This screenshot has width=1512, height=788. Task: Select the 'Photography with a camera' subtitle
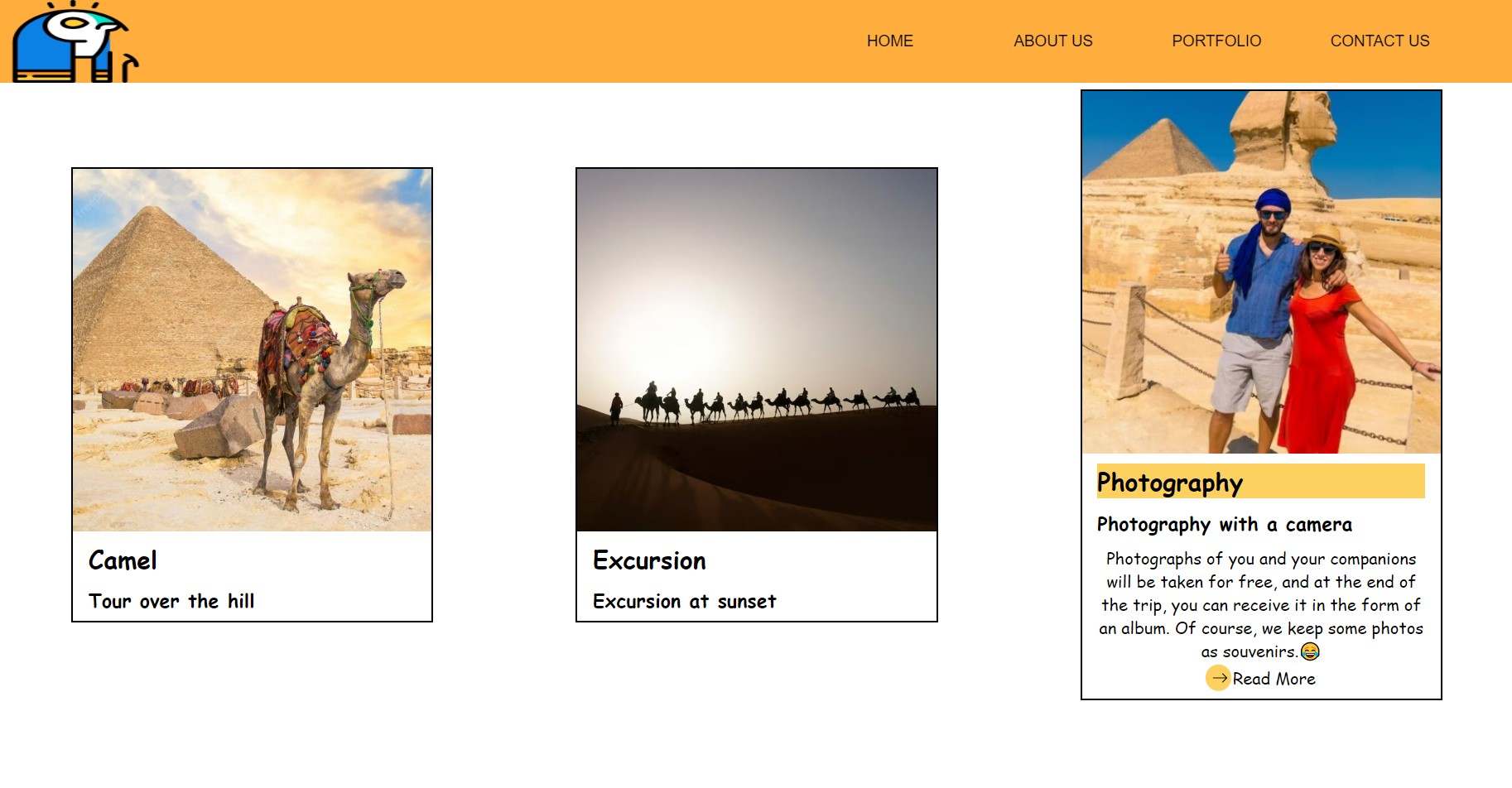coord(1223,524)
